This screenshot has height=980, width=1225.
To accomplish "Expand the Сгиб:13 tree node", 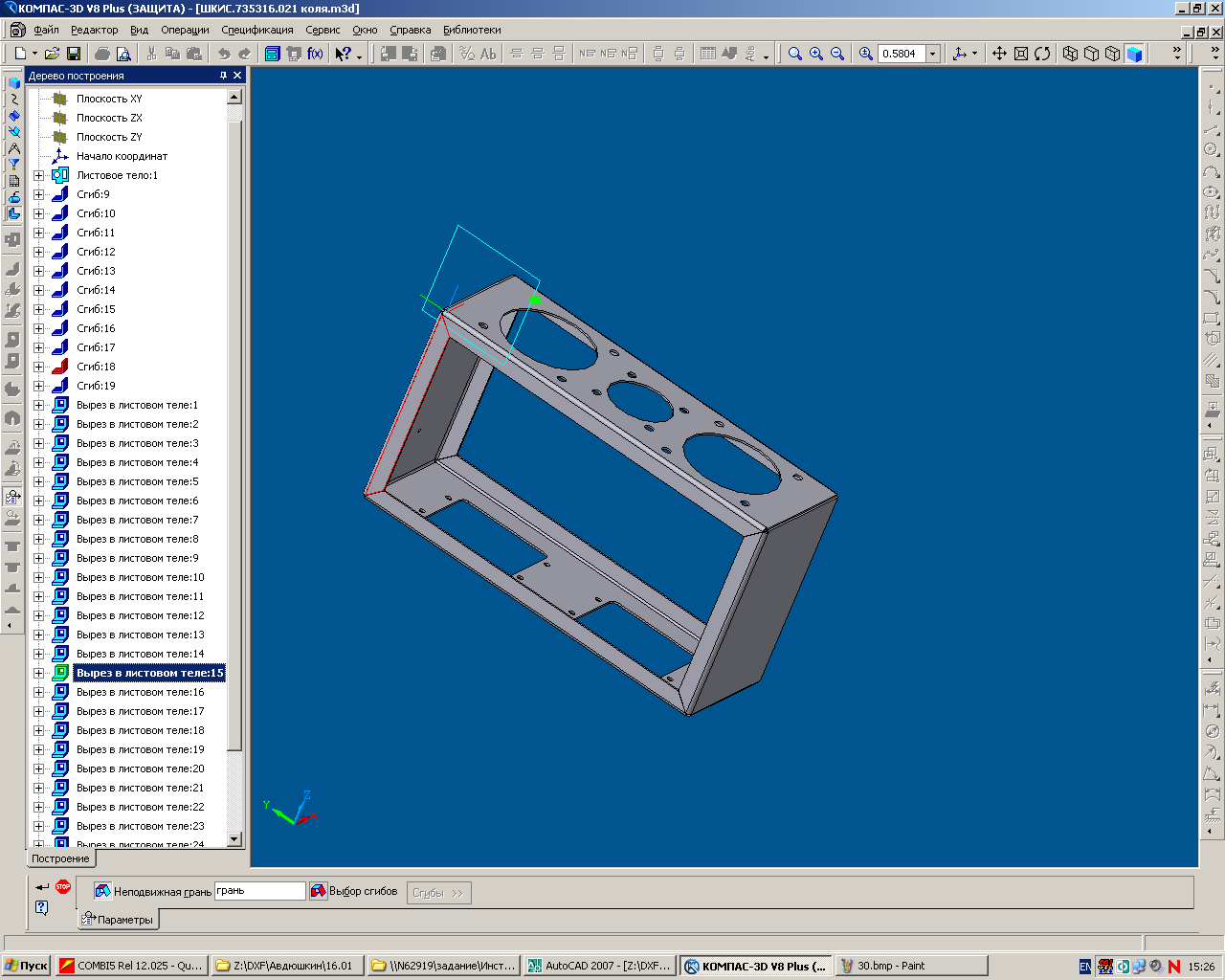I will (x=38, y=271).
